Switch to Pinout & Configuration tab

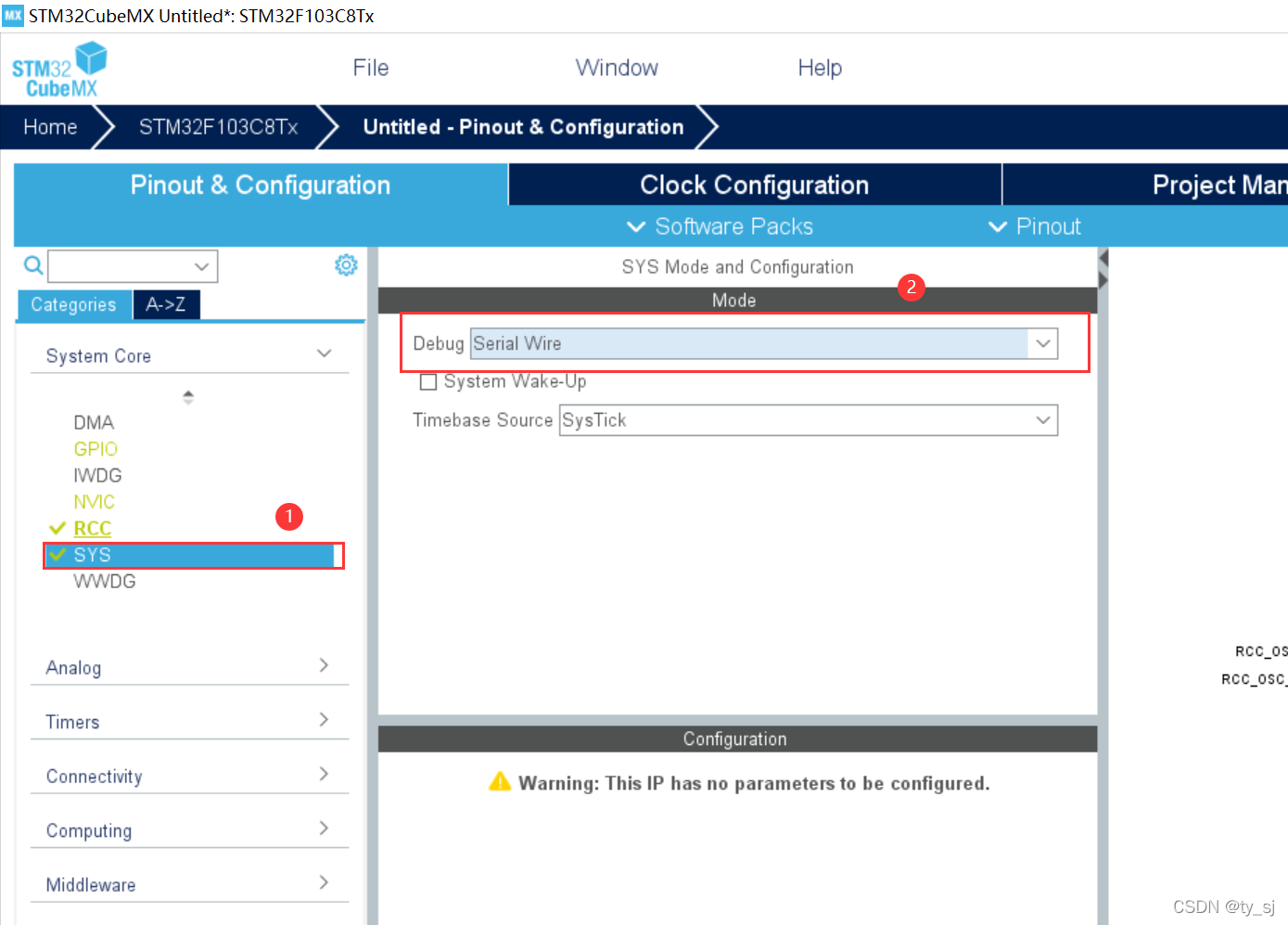(261, 185)
